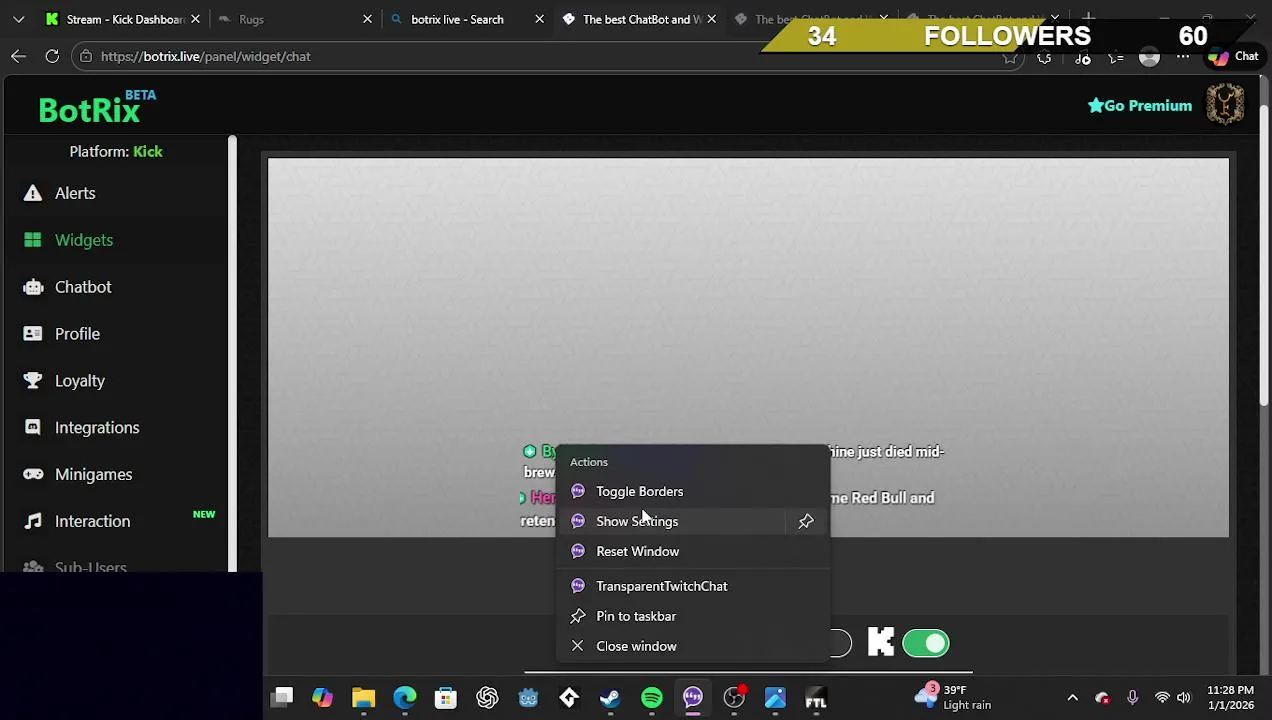Open the Alerts sidebar section

coord(75,193)
